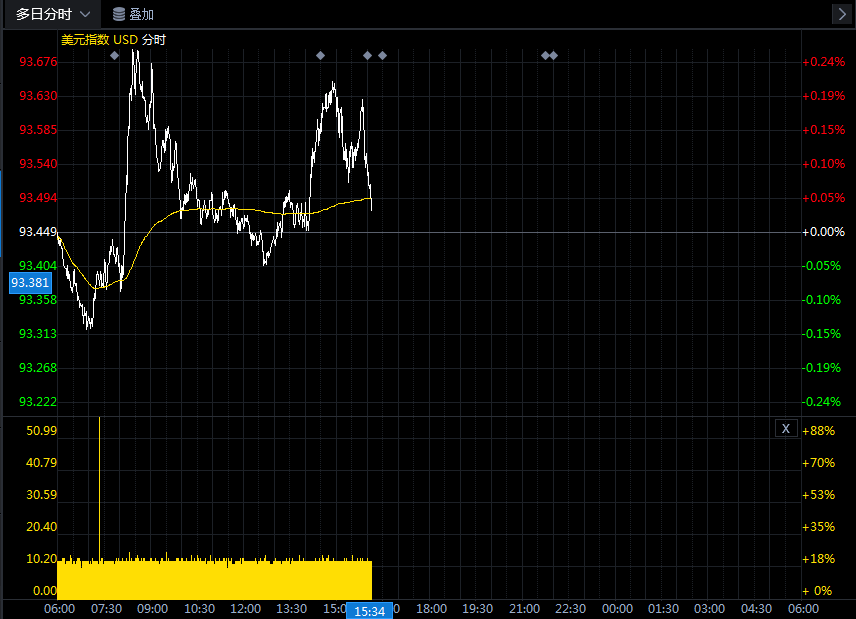
Task: Click the 美元指数 chart title
Action: [x=85, y=40]
